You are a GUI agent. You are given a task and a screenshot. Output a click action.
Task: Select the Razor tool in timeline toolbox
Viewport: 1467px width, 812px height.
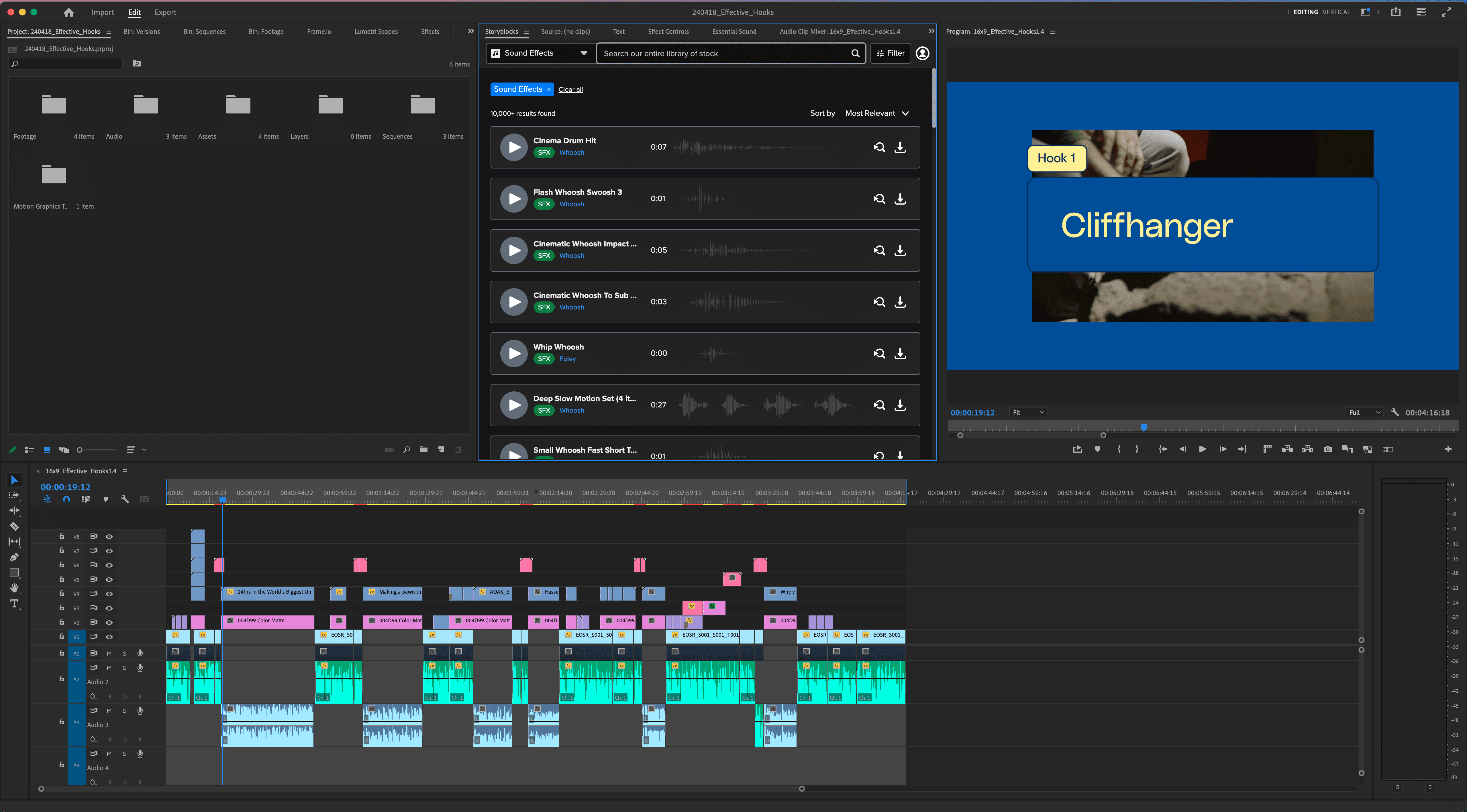14,526
